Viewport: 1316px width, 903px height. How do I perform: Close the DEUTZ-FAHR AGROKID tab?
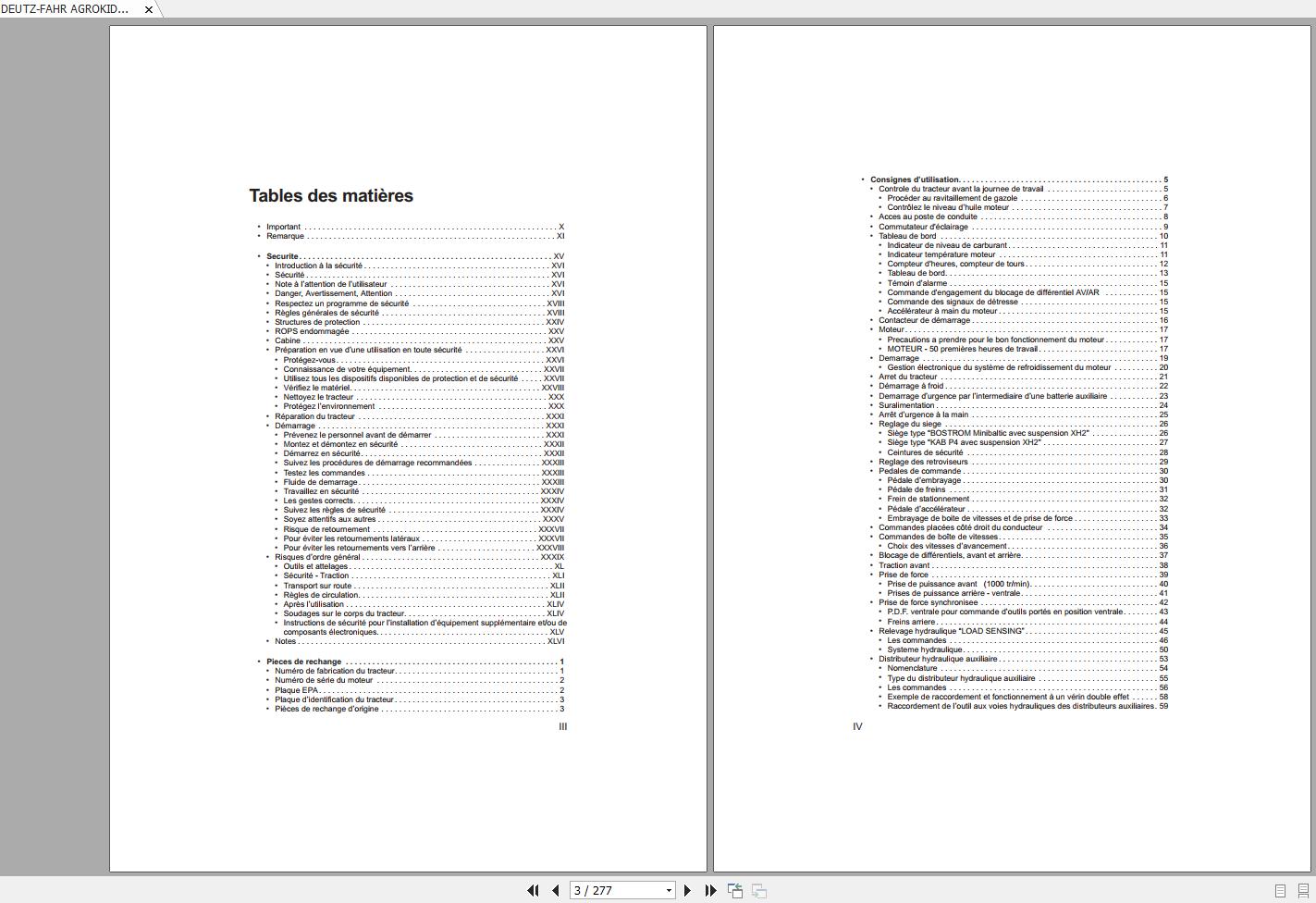coord(148,9)
